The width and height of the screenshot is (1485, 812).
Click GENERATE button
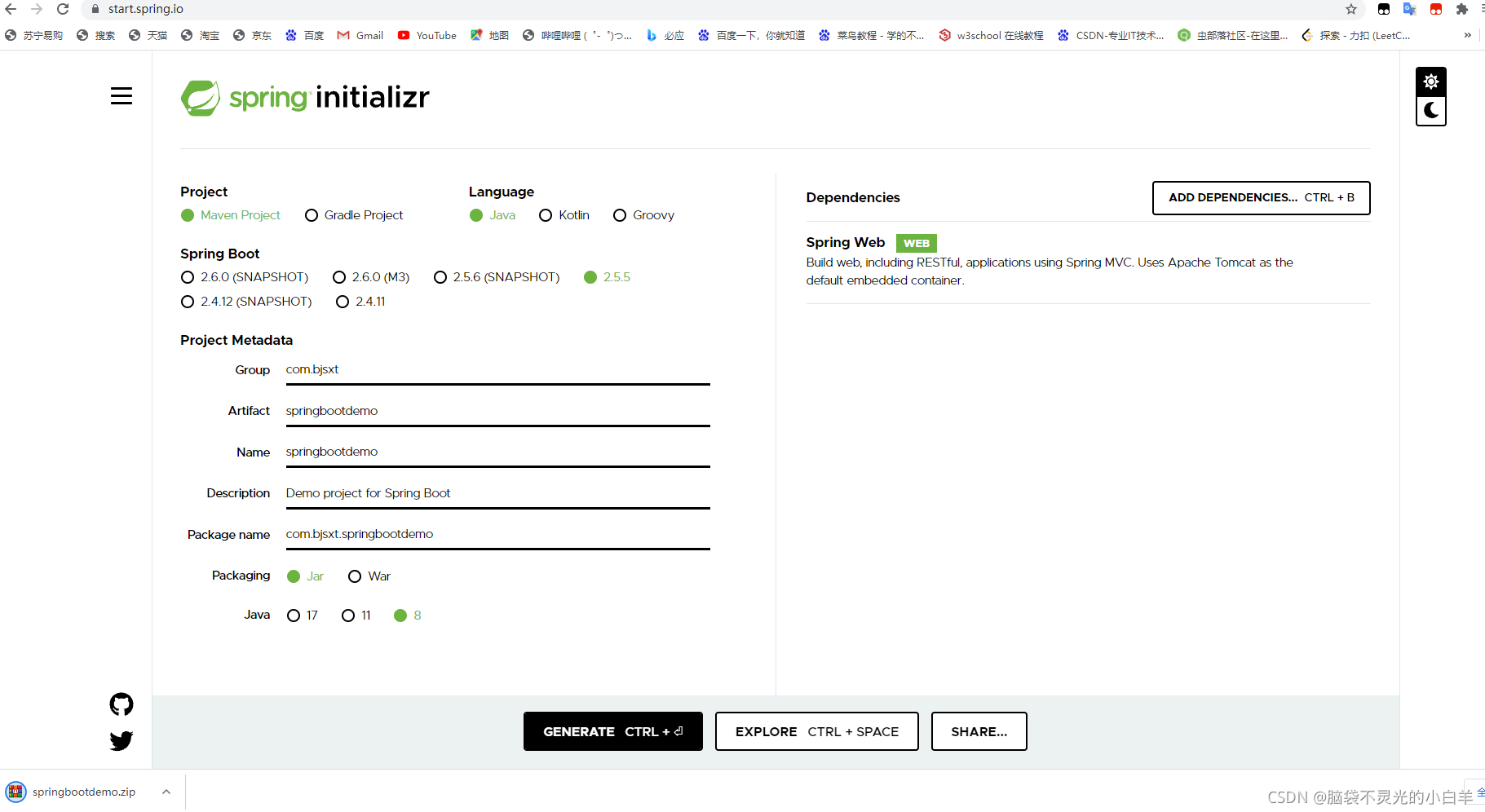pos(613,731)
